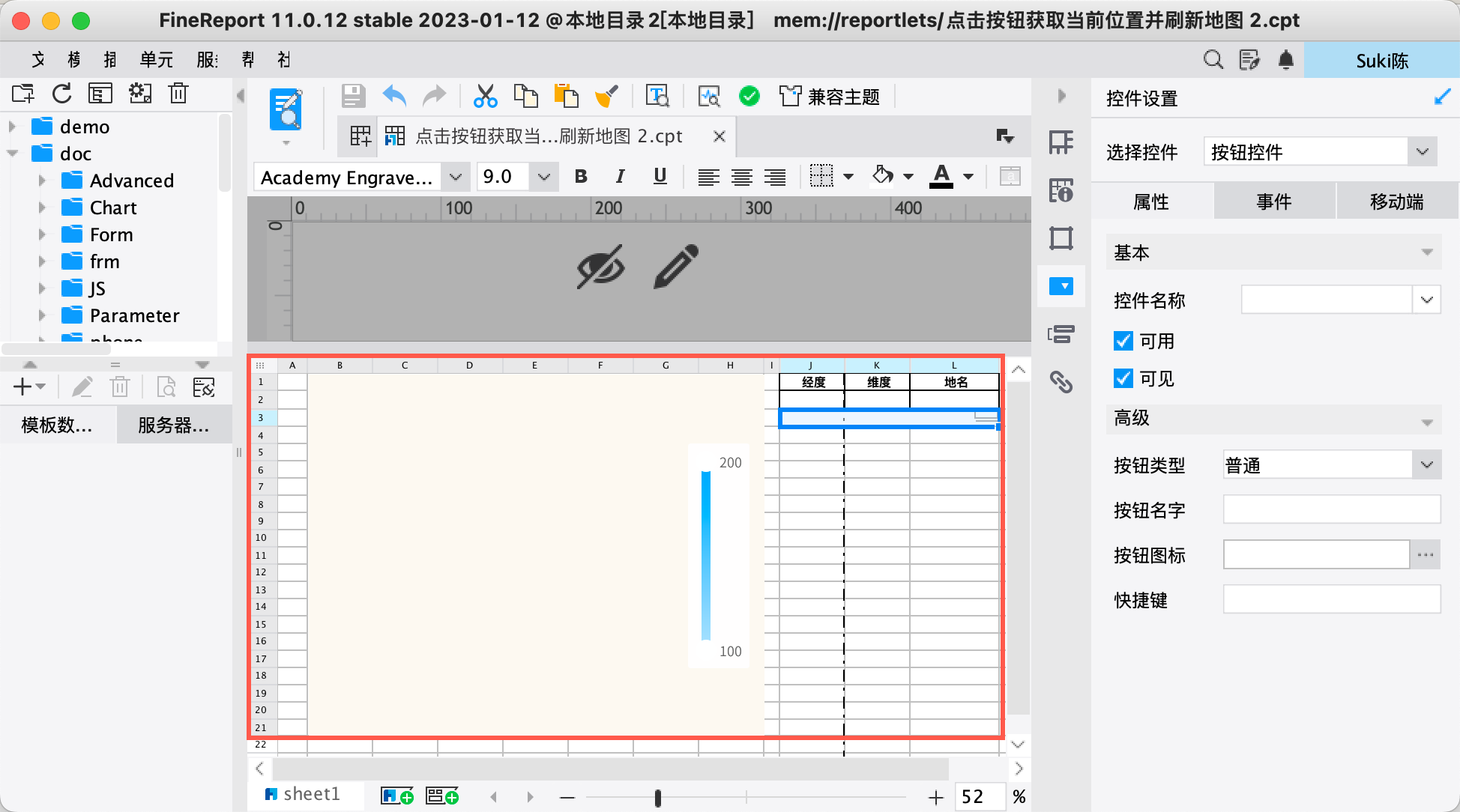This screenshot has height=812, width=1460.
Task: Click the Undo arrow icon
Action: pyautogui.click(x=394, y=97)
